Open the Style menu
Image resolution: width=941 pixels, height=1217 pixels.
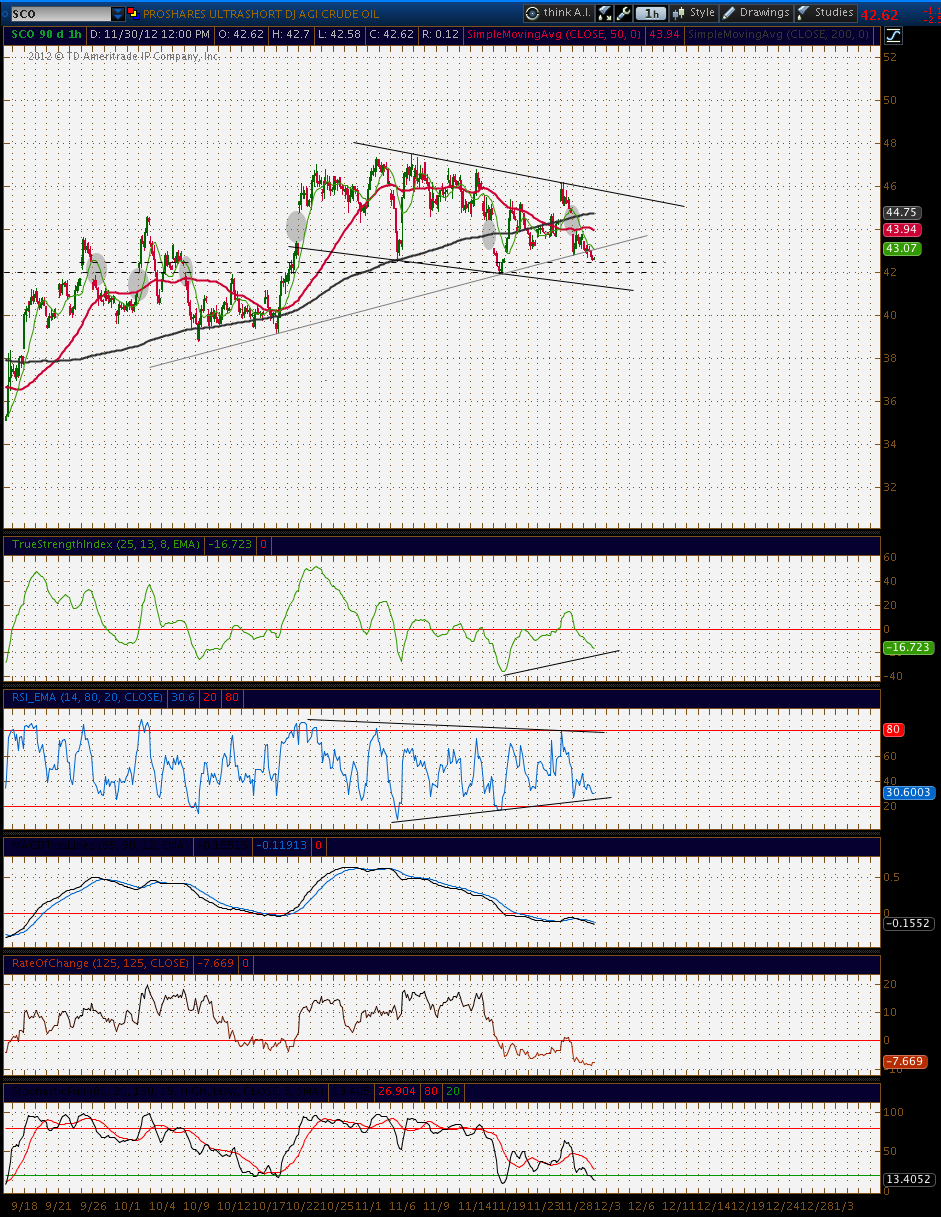point(693,13)
